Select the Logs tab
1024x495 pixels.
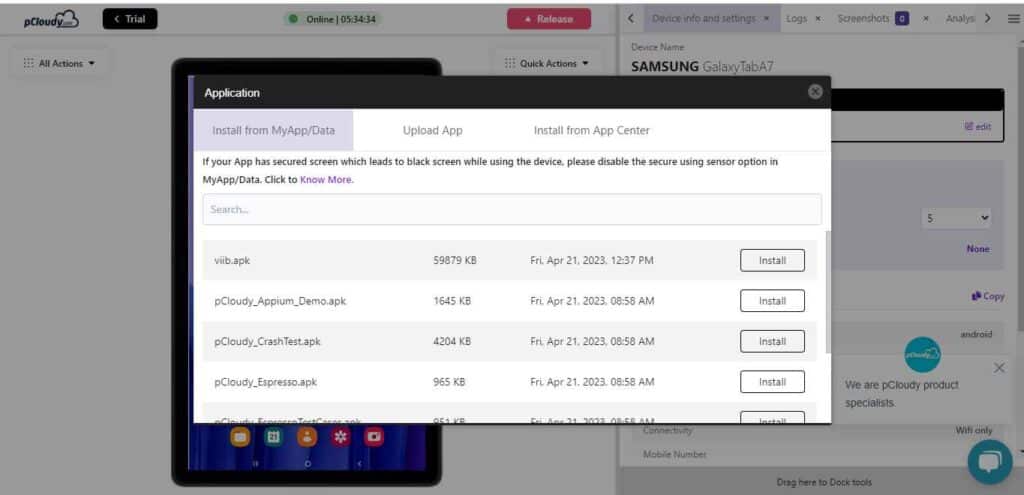[797, 19]
